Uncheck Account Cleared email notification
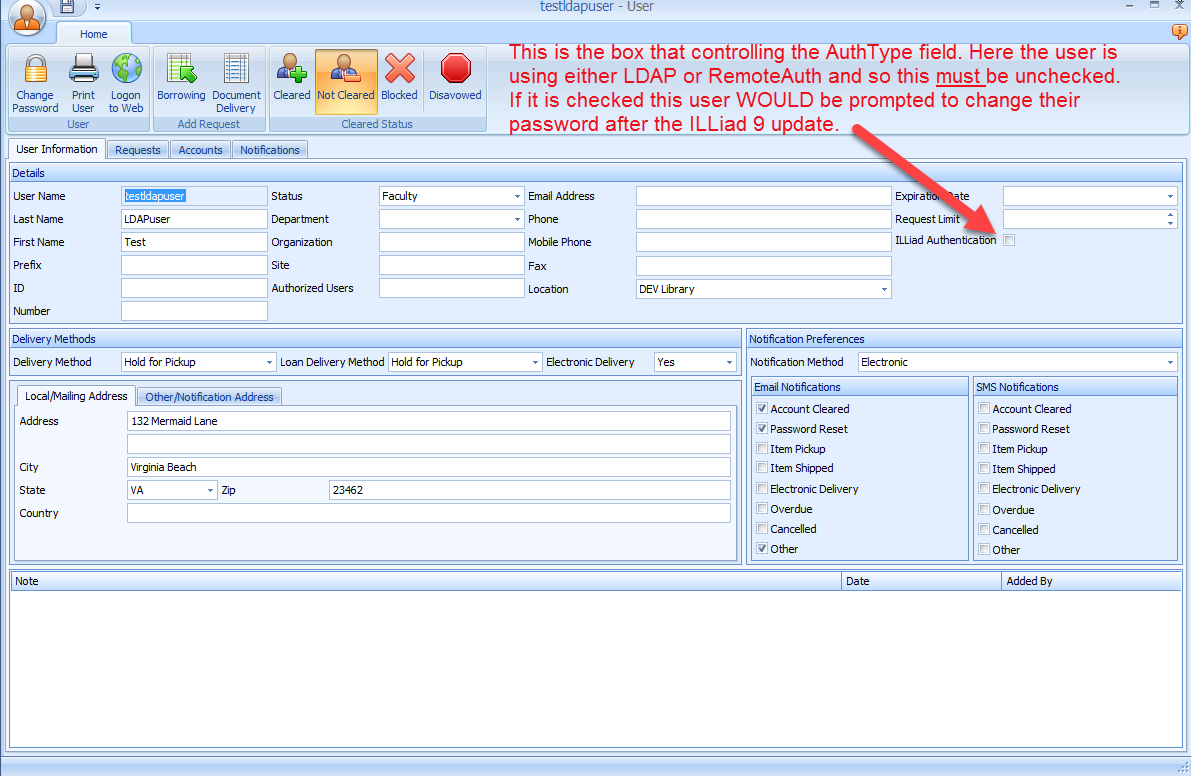1191x776 pixels. point(762,409)
